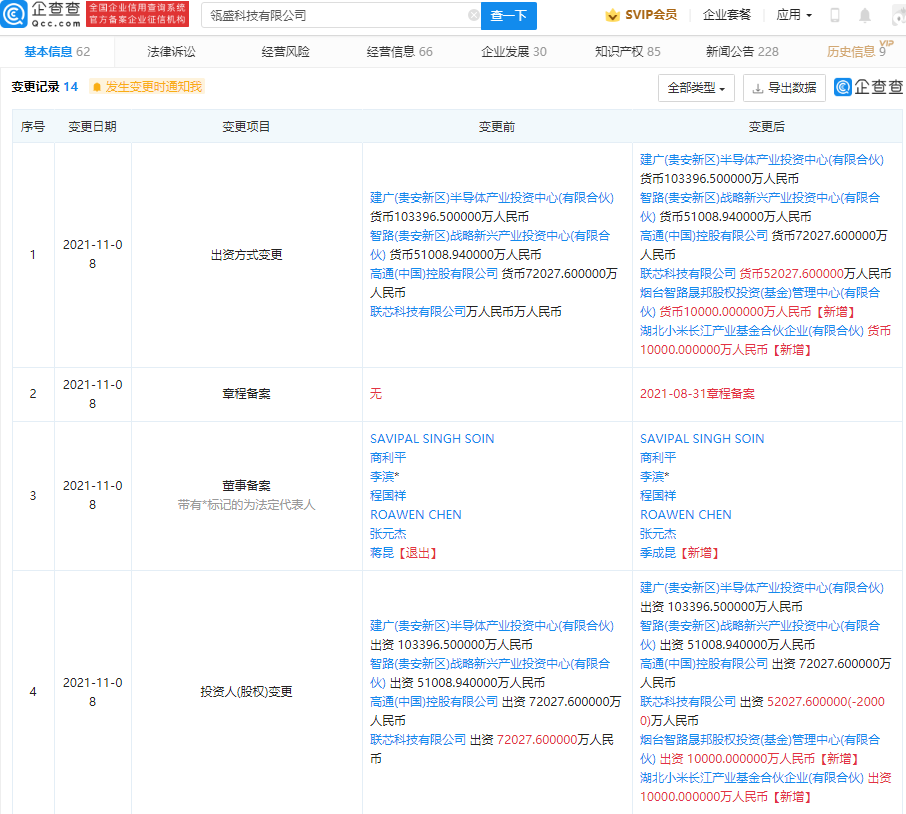Select the 2021-08-31章程备案 text

point(697,394)
